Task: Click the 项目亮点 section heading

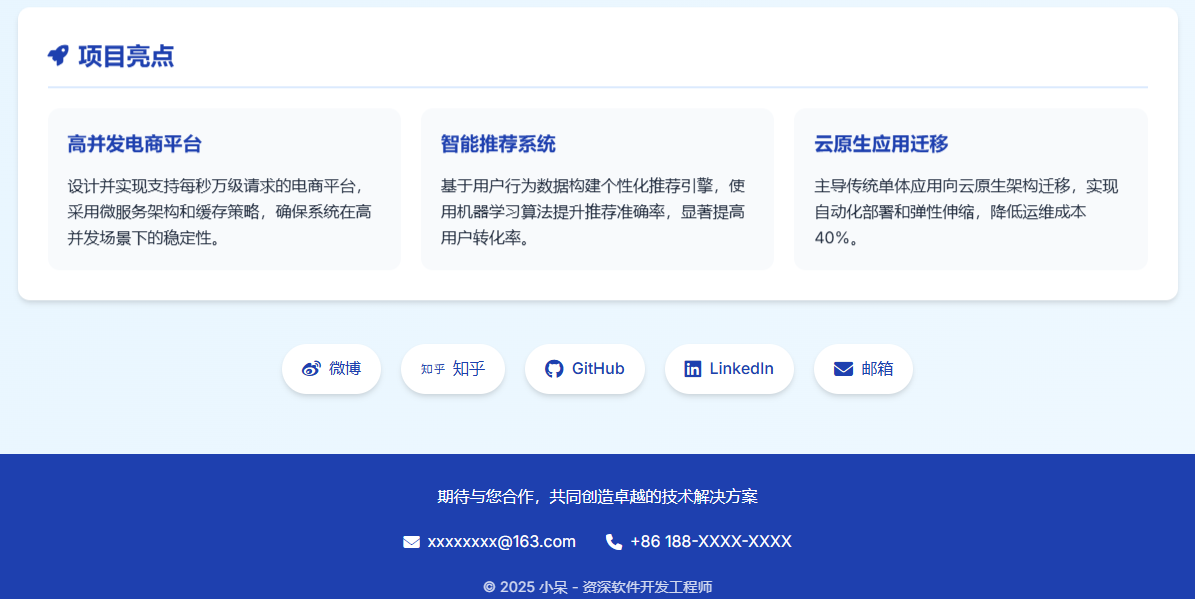Action: click(x=126, y=57)
